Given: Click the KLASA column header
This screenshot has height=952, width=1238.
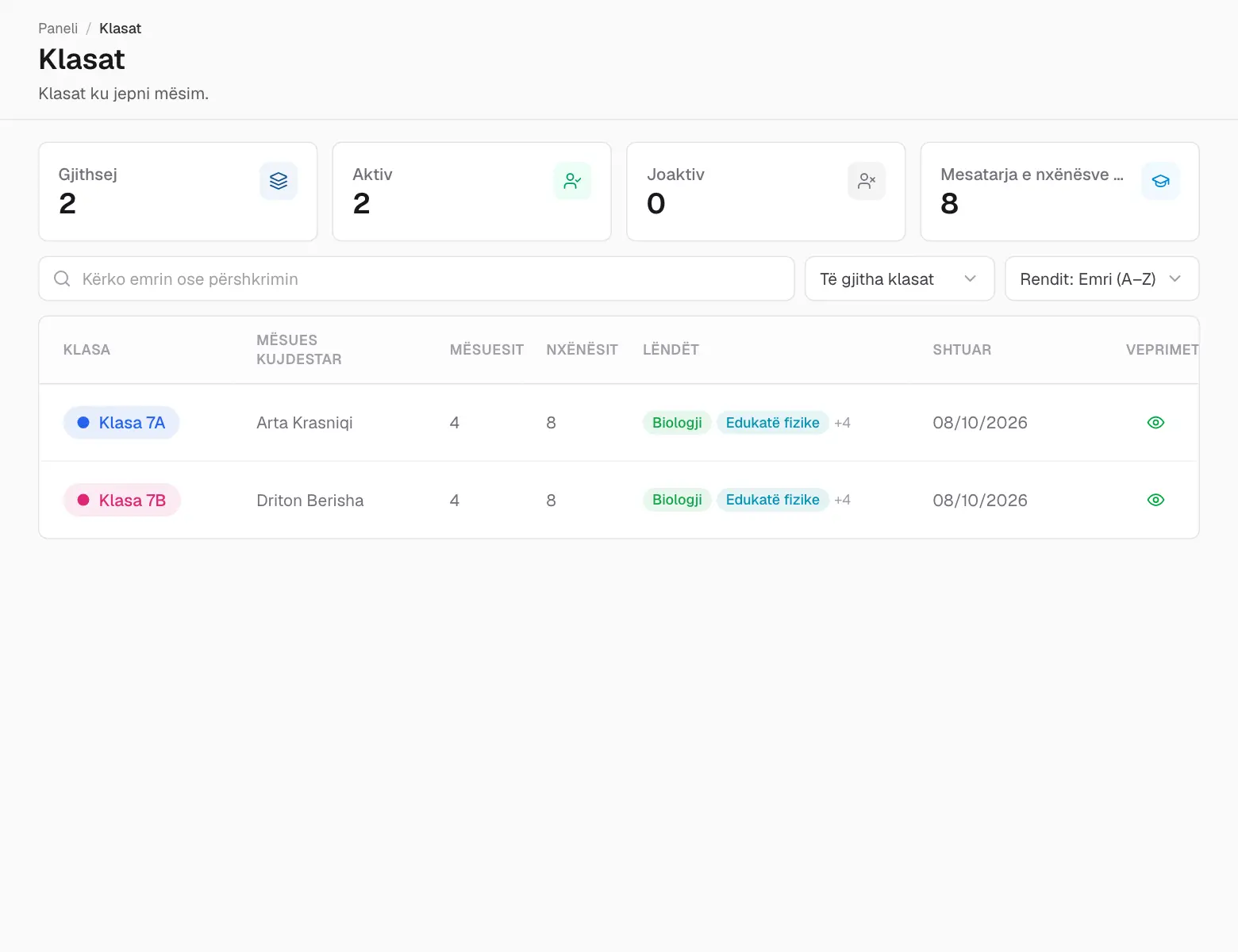Looking at the screenshot, I should click(x=87, y=350).
